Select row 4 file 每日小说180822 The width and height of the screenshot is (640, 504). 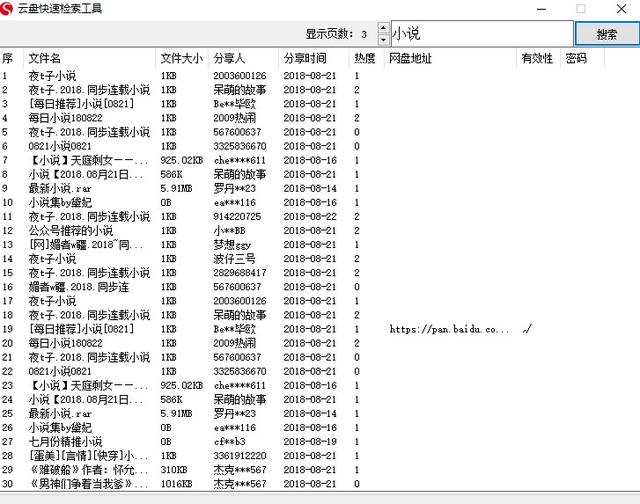coord(65,118)
